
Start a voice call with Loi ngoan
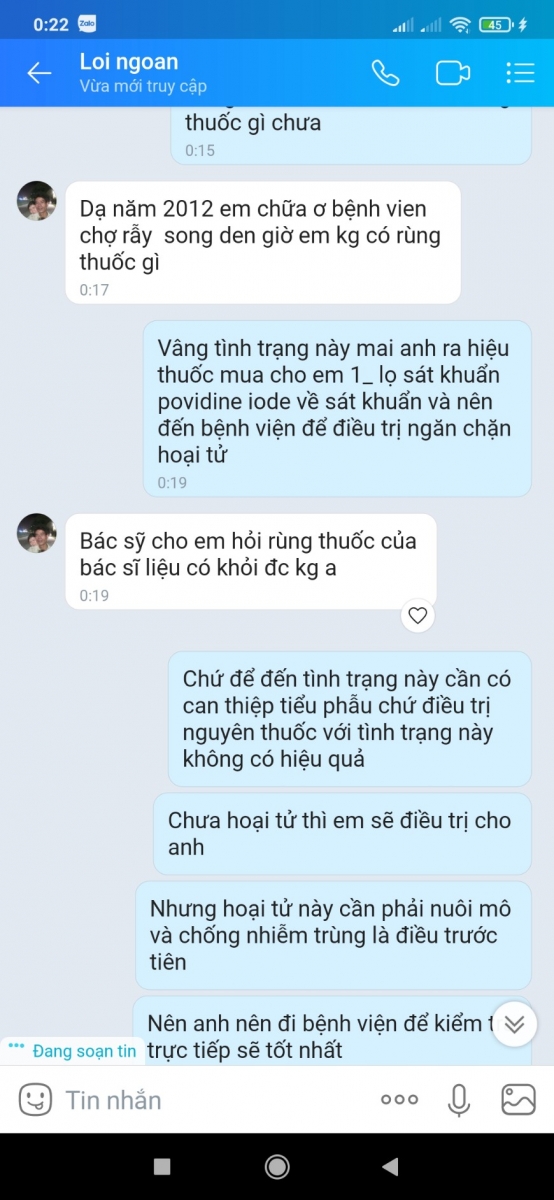pos(385,73)
